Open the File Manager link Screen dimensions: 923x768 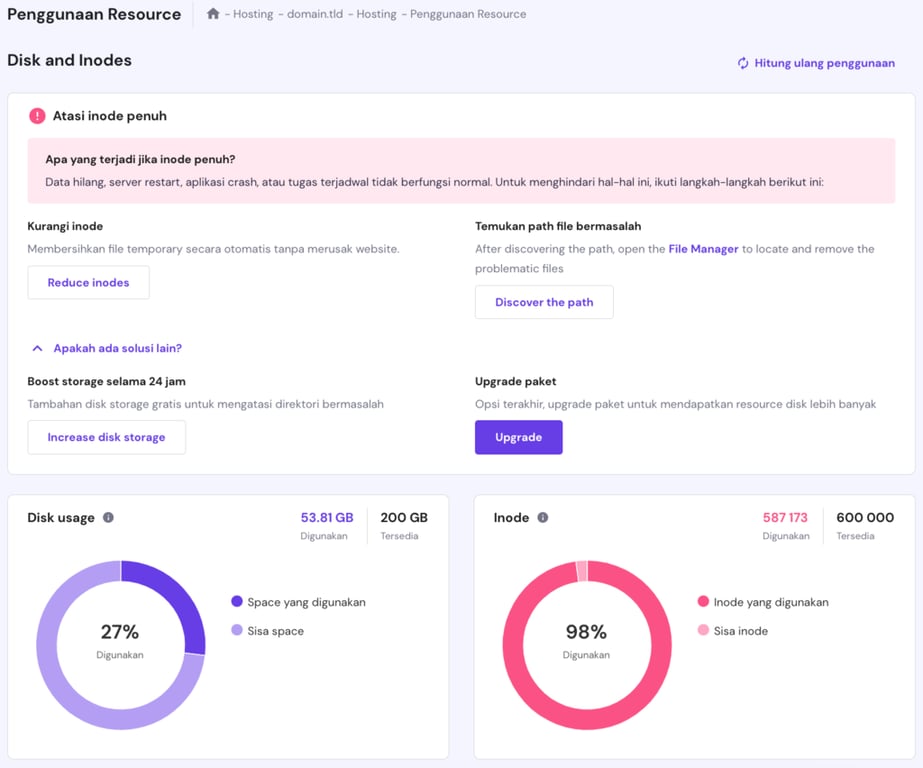tap(703, 248)
